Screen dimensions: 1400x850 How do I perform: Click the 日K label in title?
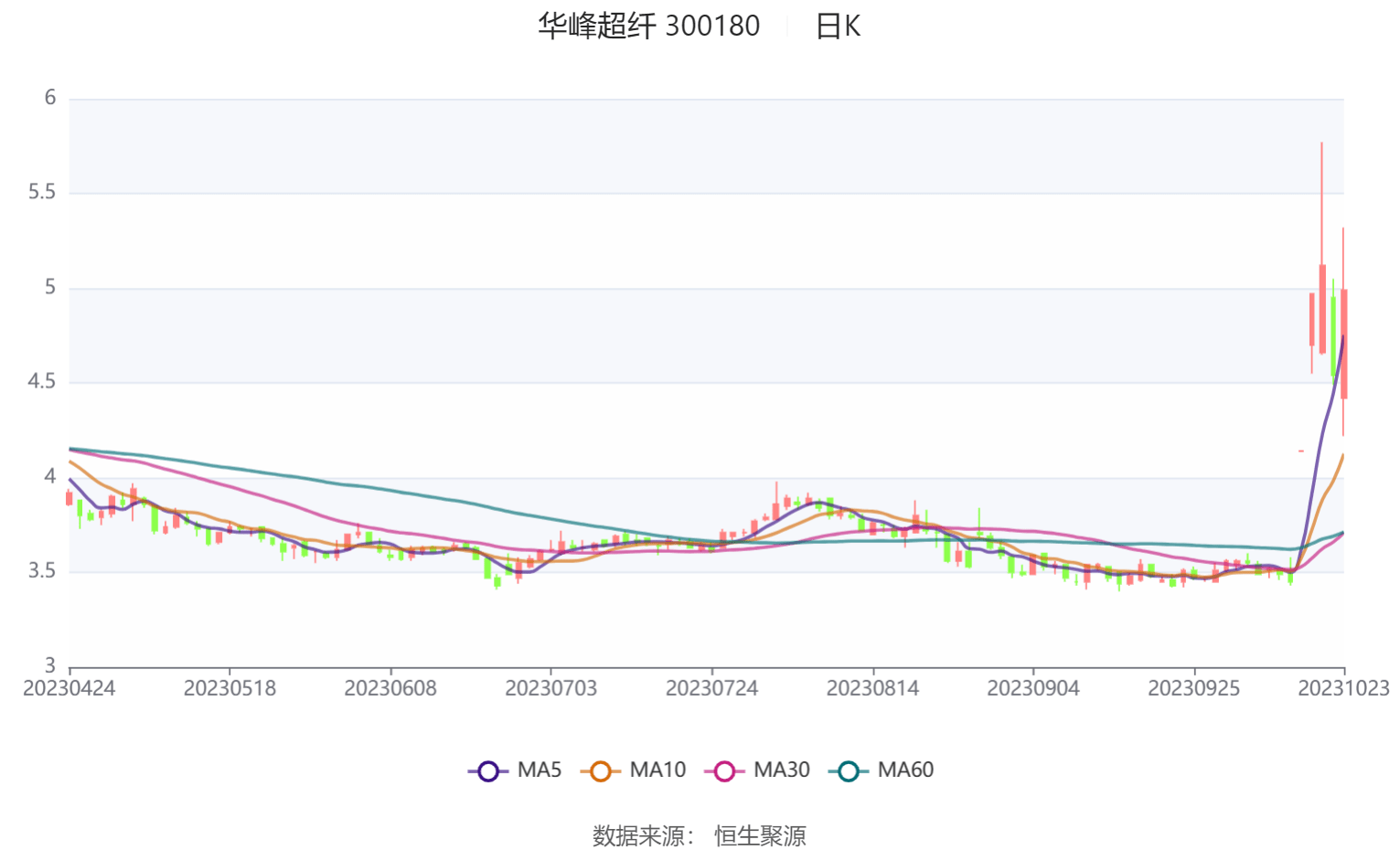click(x=838, y=26)
